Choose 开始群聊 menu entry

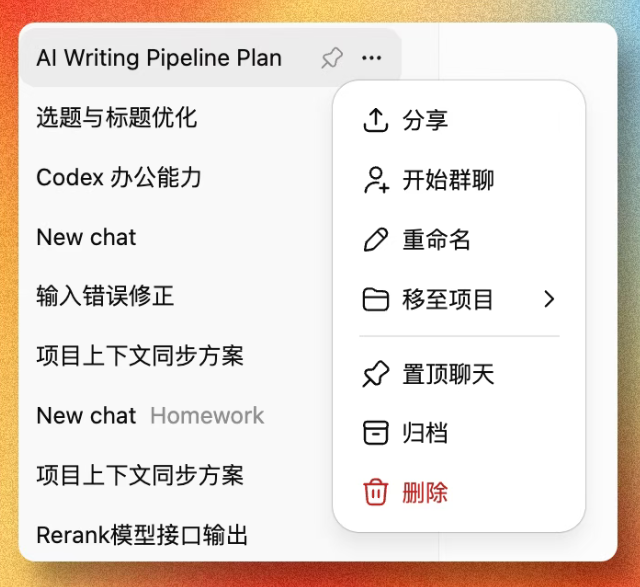pyautogui.click(x=459, y=180)
